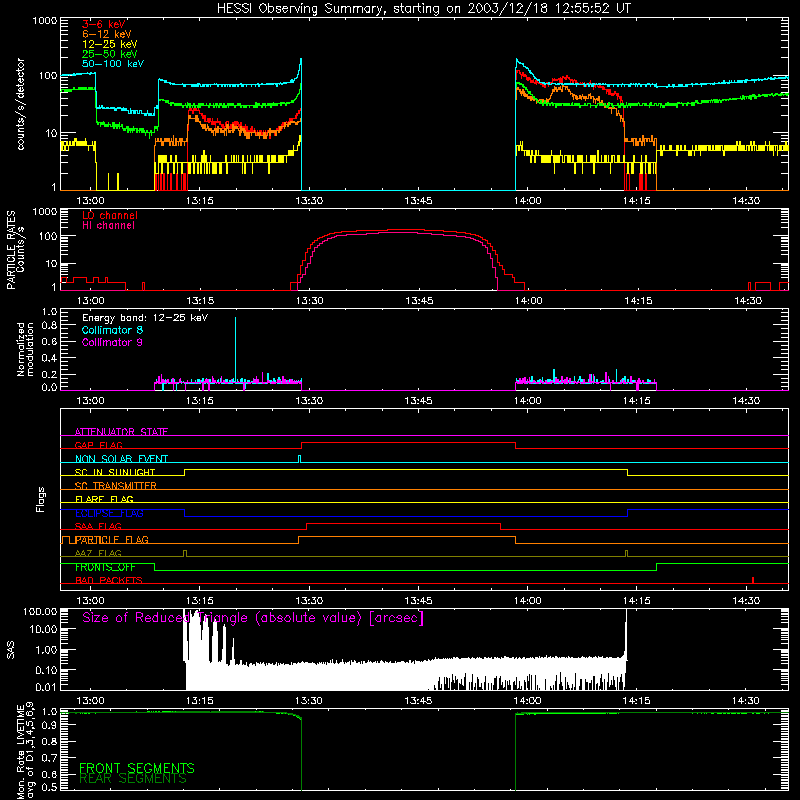800x800 pixels.
Task: Click the Normalized modulation axis label
Action: 25,349
